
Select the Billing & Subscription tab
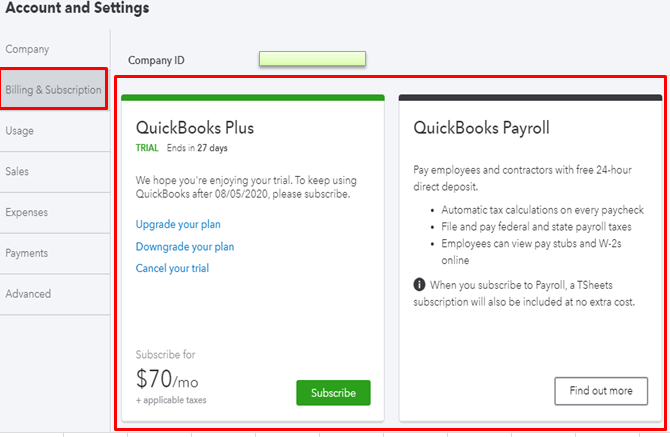point(53,90)
